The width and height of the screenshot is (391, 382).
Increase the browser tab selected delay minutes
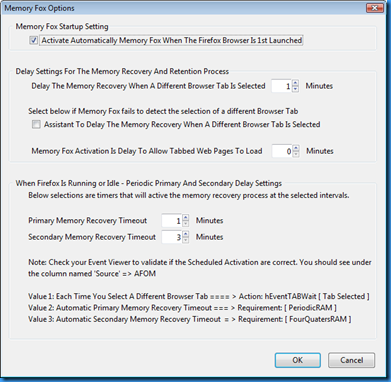(295, 83)
